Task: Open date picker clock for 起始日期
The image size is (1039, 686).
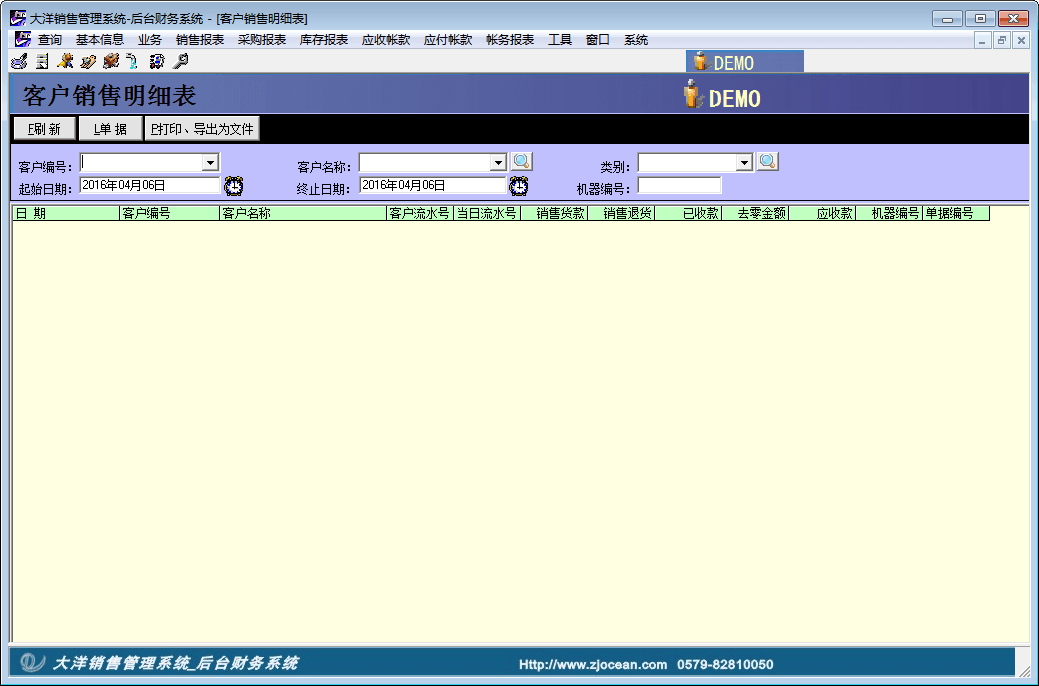Action: point(234,186)
